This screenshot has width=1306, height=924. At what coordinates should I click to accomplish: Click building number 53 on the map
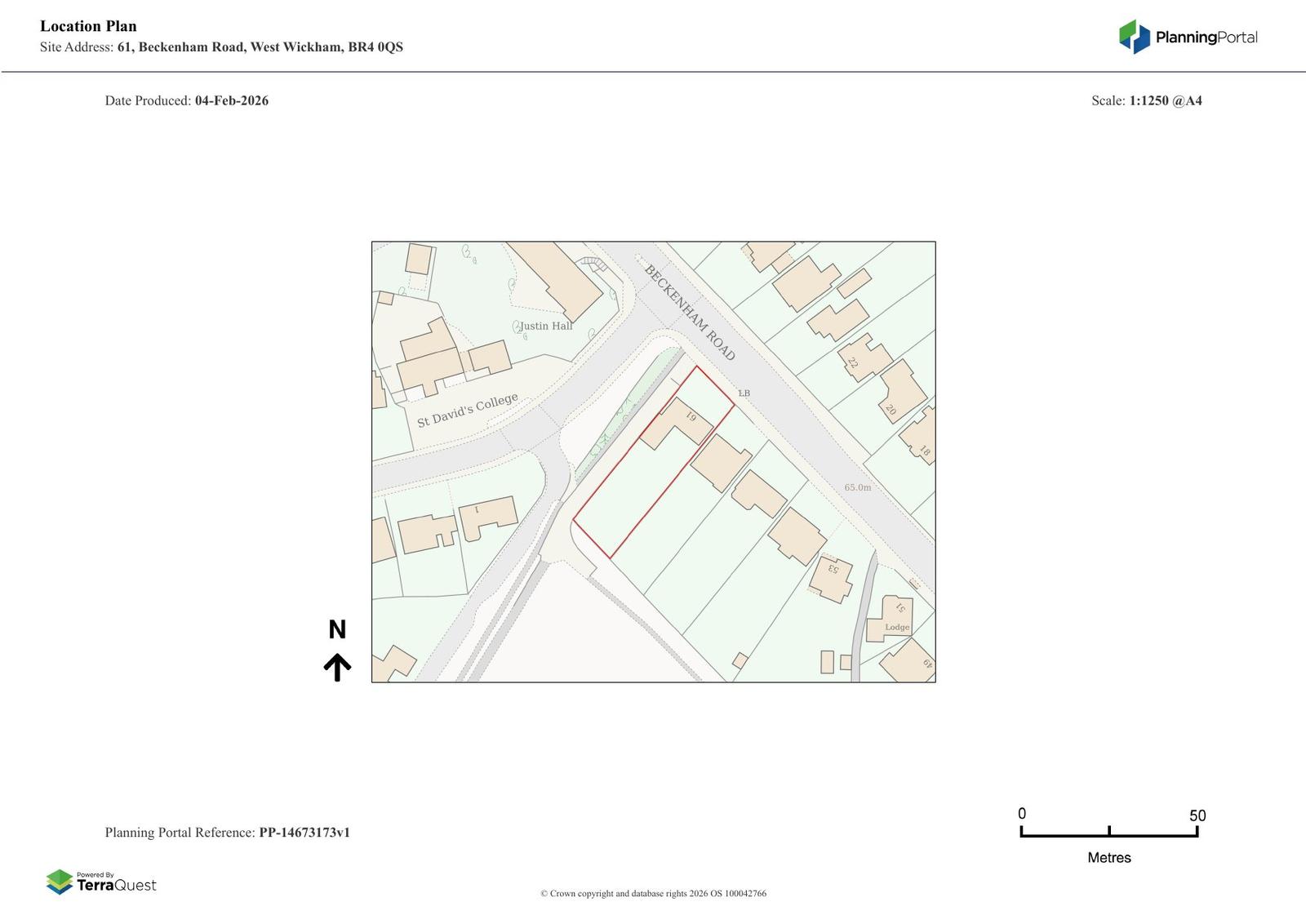click(833, 568)
